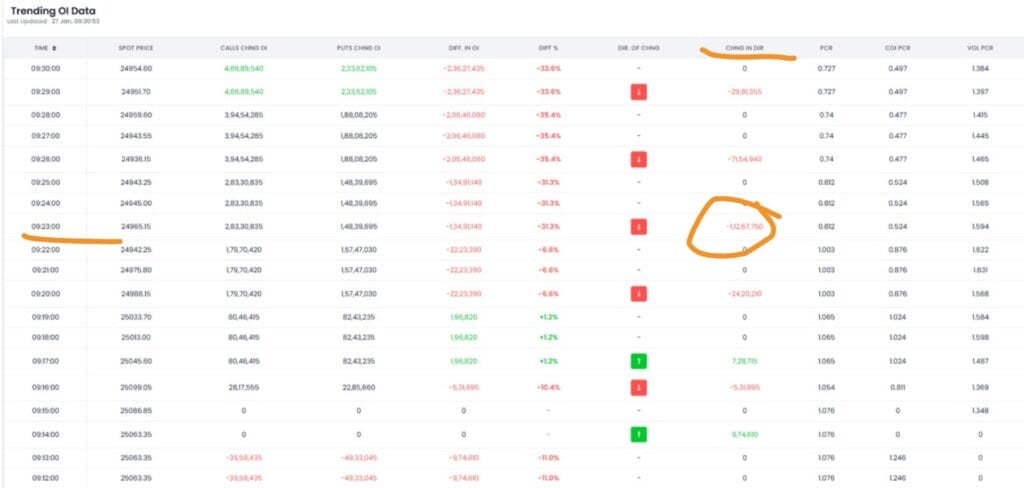Click red down arrow in 09:26:00 row

pyautogui.click(x=638, y=159)
